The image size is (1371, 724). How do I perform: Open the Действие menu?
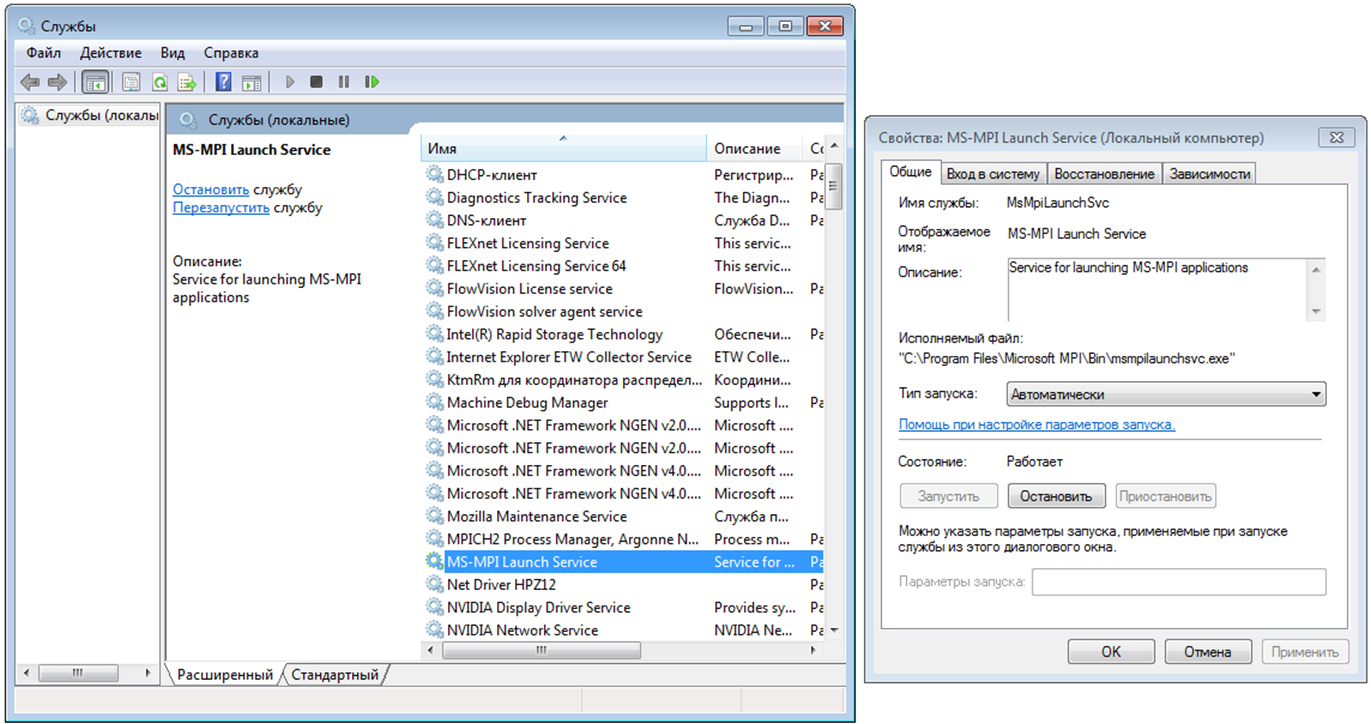[111, 53]
